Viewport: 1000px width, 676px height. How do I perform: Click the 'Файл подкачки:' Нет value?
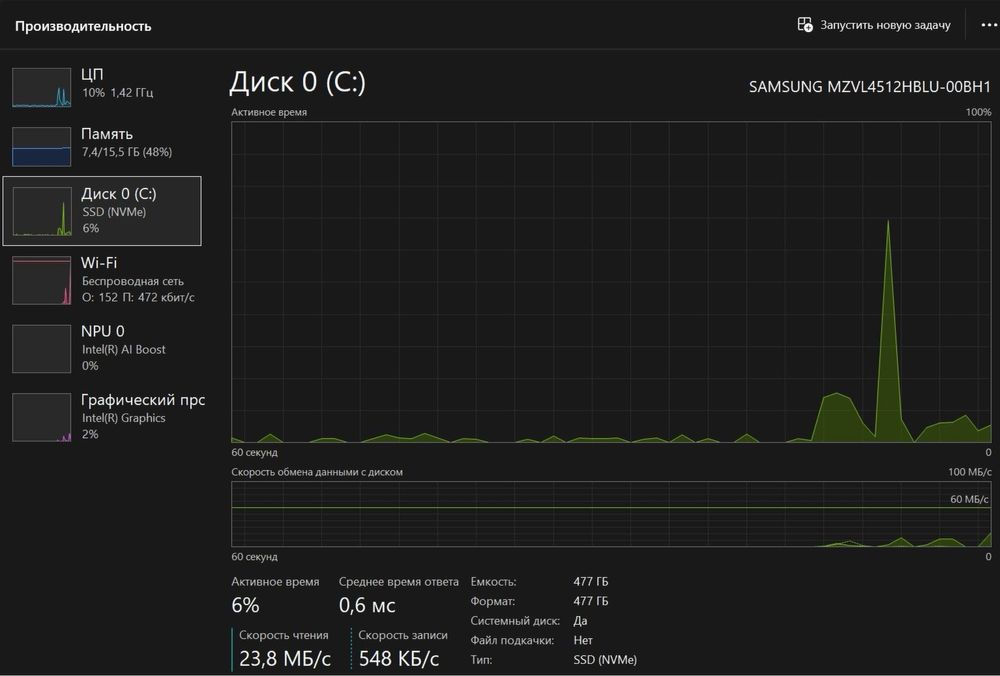click(583, 640)
